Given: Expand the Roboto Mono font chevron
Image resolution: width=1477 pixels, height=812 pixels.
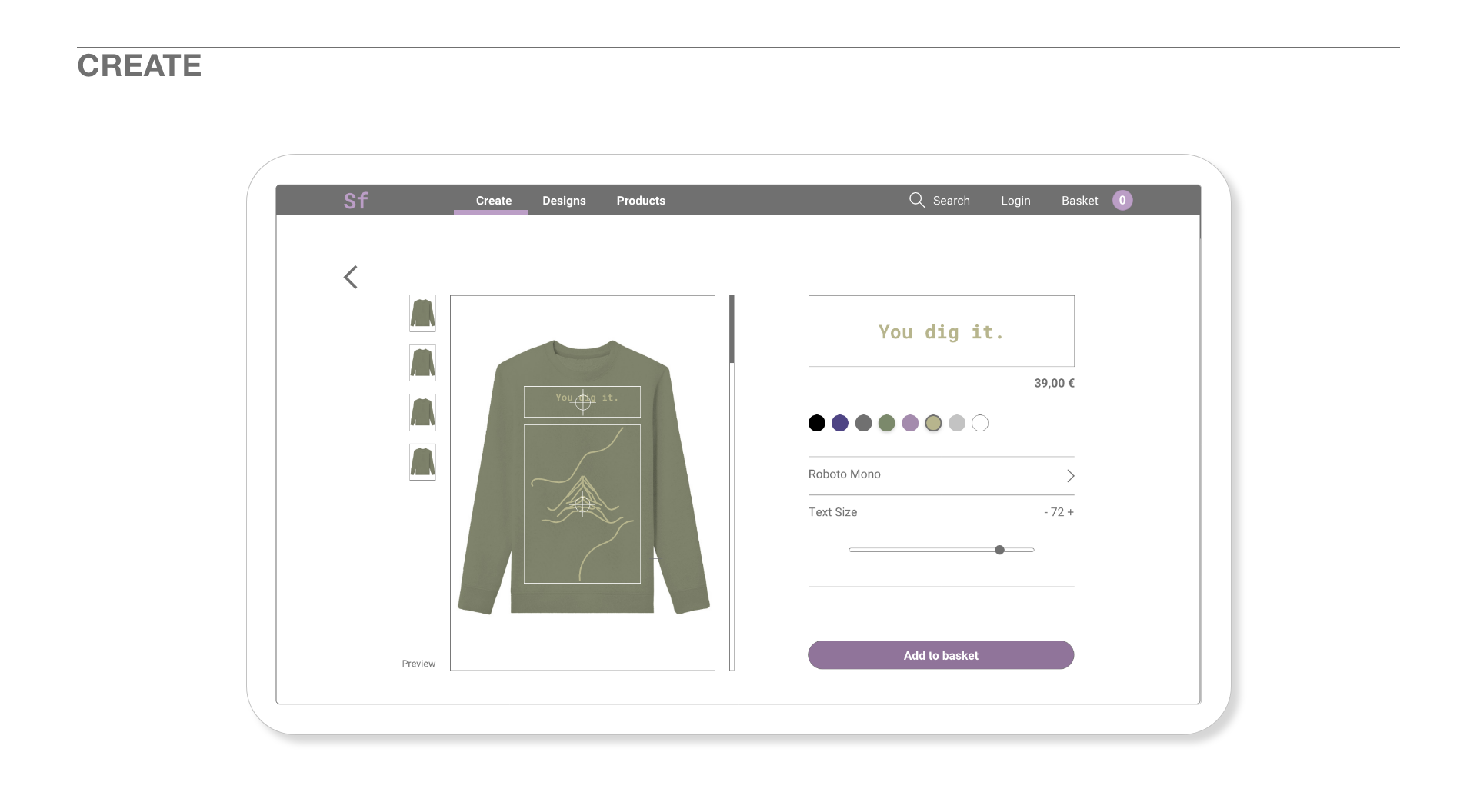Looking at the screenshot, I should point(1070,476).
